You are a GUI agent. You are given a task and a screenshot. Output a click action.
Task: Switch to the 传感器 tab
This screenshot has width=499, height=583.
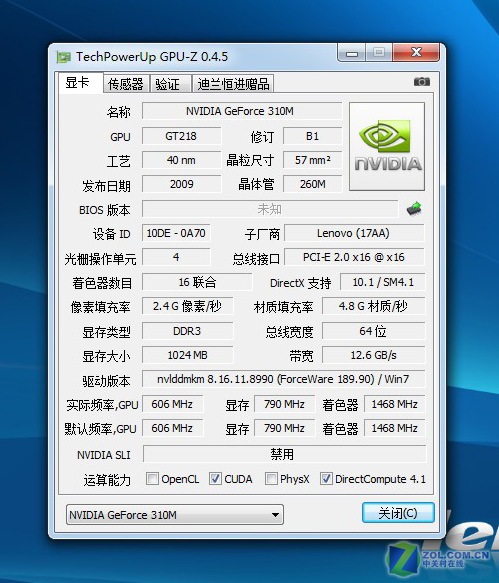tap(126, 84)
